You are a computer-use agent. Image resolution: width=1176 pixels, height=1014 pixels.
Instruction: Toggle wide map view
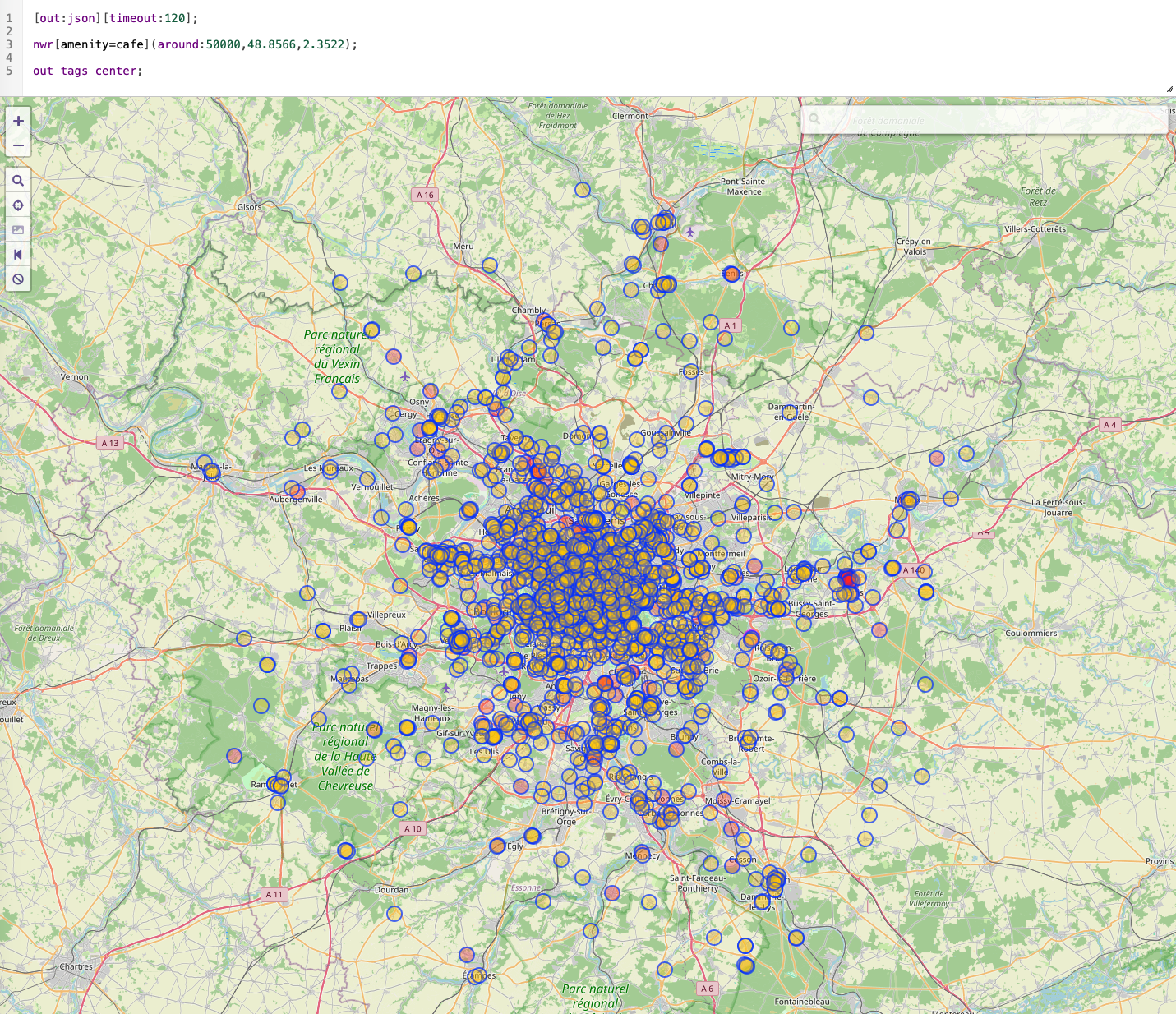tap(18, 255)
